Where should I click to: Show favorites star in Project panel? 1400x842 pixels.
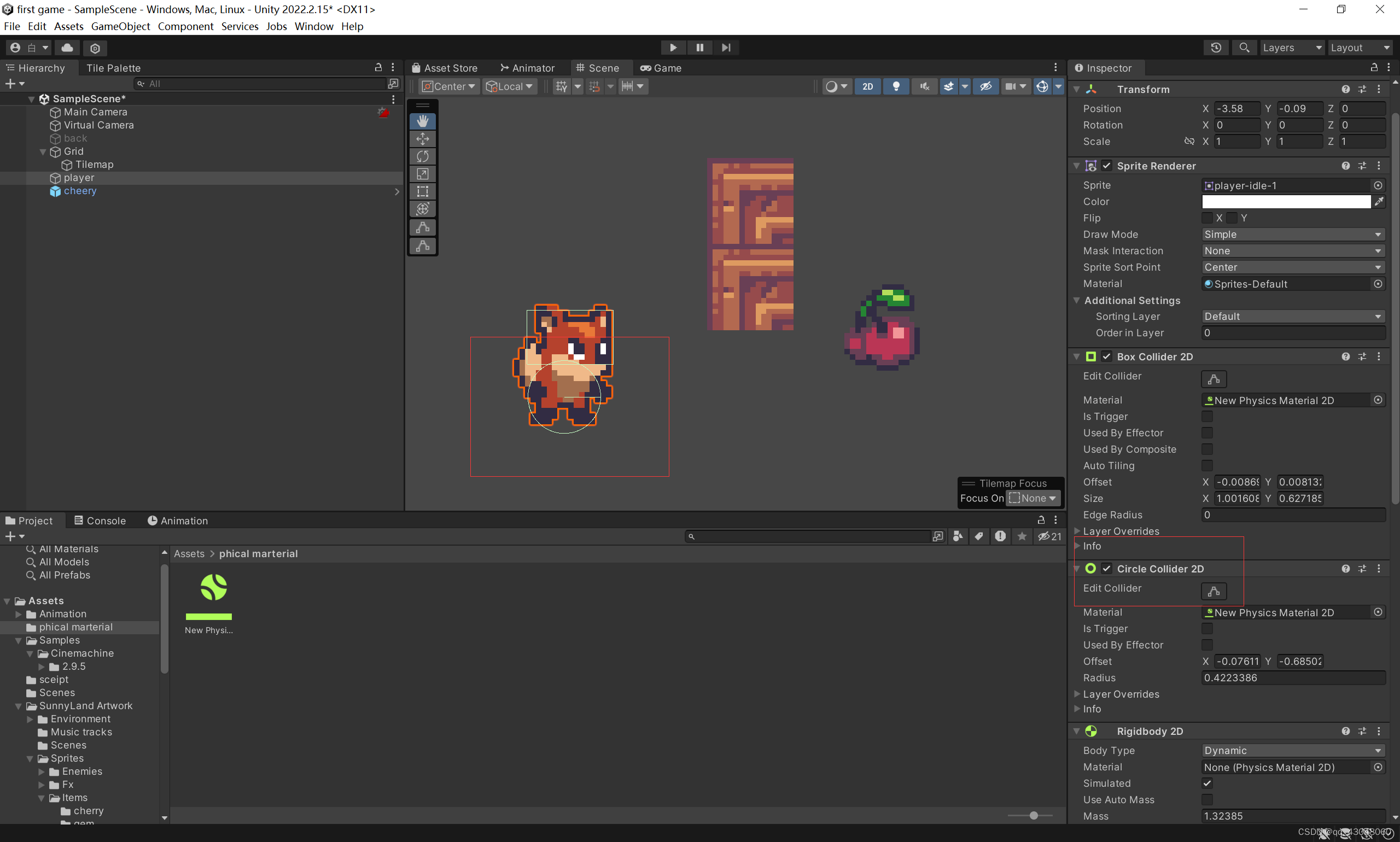1022,536
